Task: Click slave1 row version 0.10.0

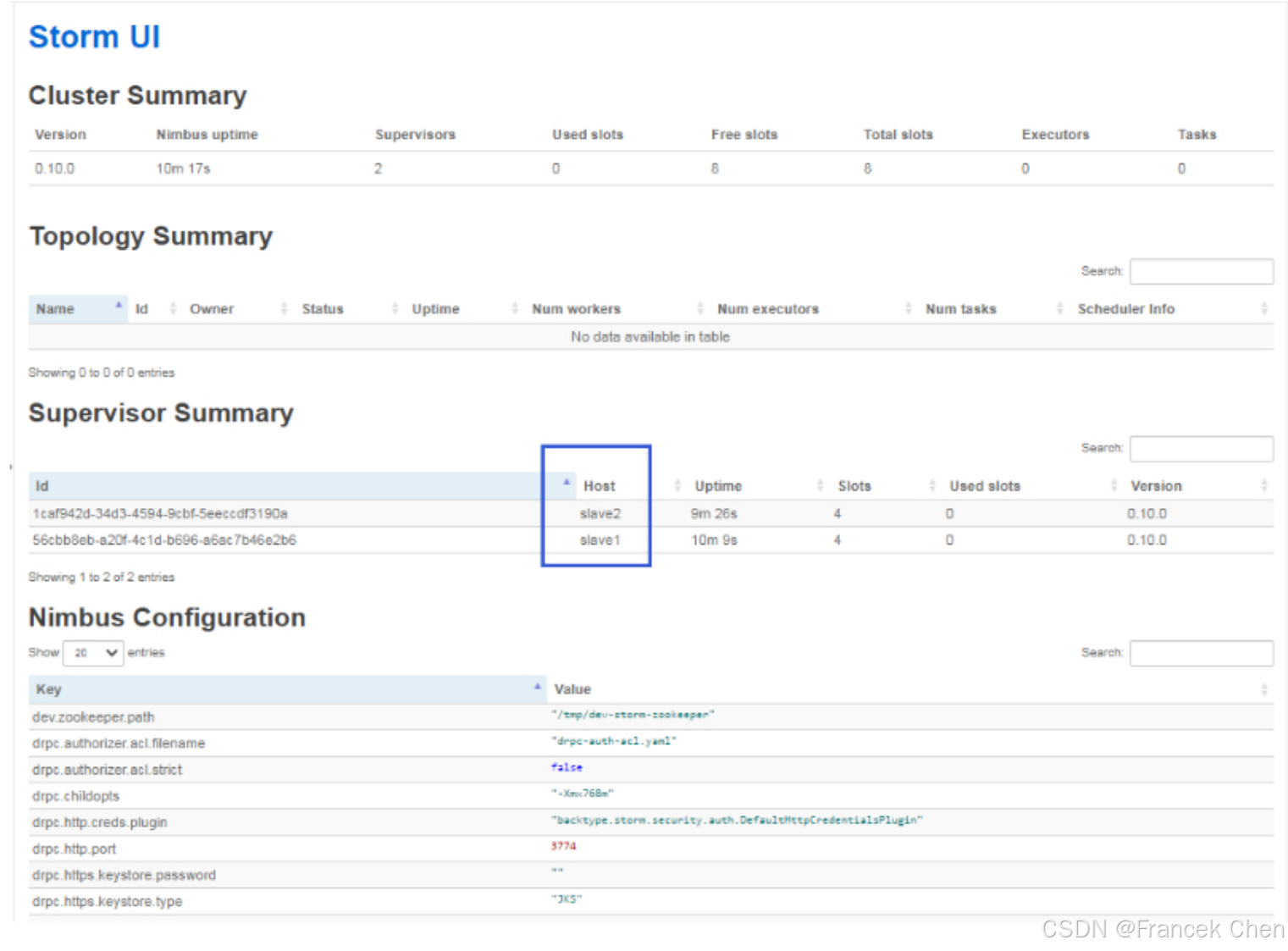Action: tap(1147, 539)
